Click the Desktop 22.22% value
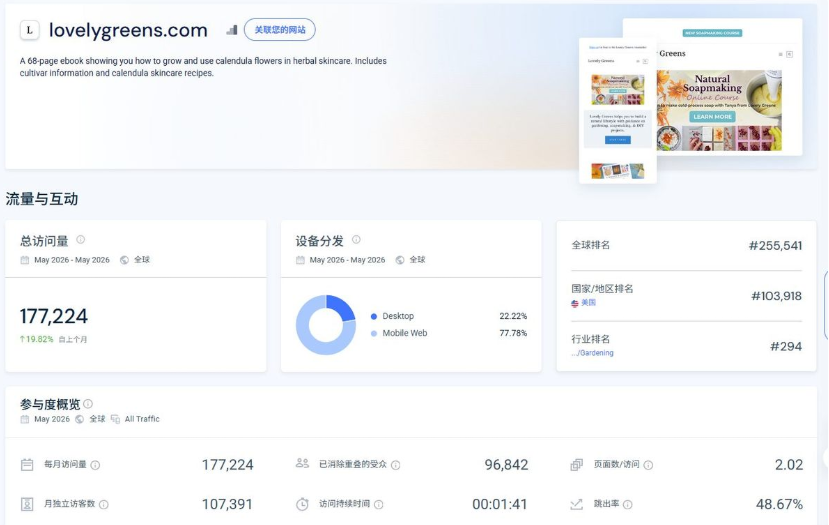829x525 pixels. click(513, 316)
